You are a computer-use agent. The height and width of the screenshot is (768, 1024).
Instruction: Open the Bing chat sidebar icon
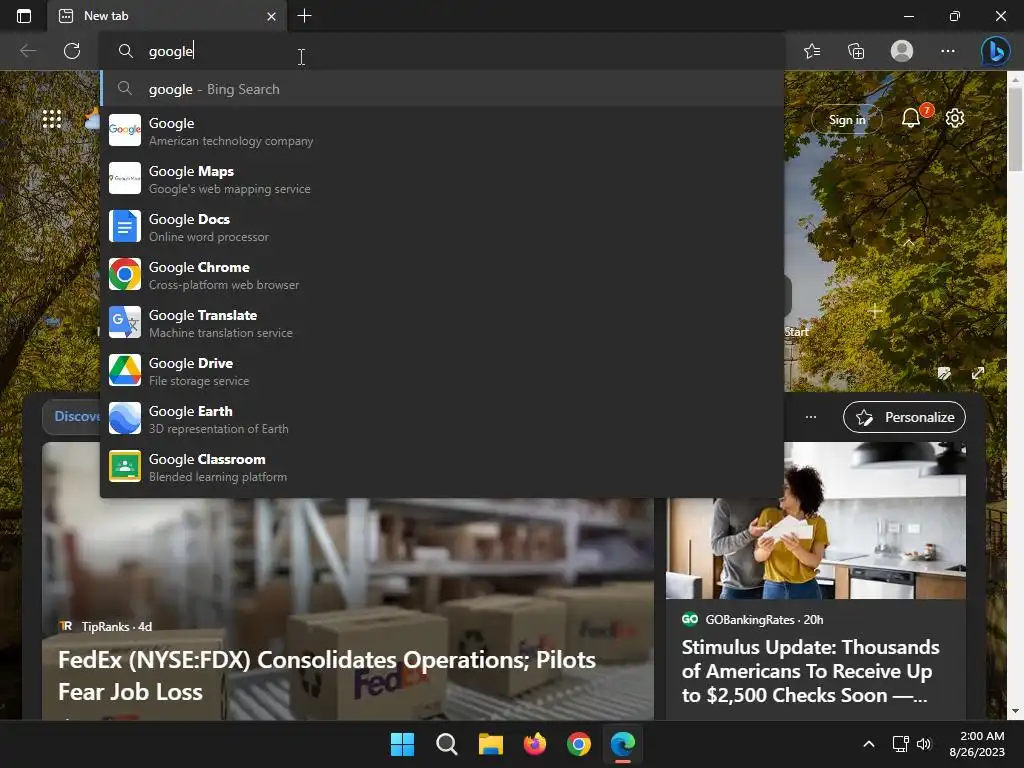click(x=995, y=51)
